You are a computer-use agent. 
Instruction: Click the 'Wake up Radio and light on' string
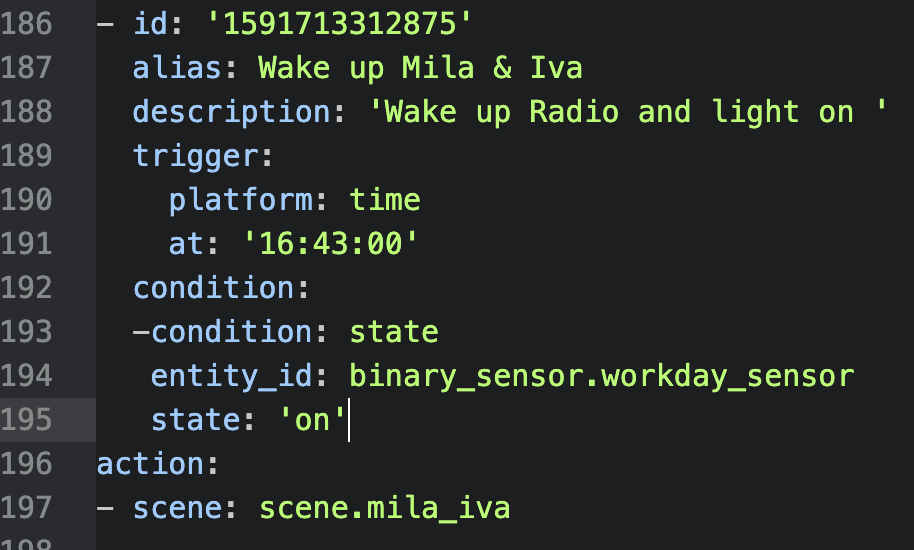628,112
